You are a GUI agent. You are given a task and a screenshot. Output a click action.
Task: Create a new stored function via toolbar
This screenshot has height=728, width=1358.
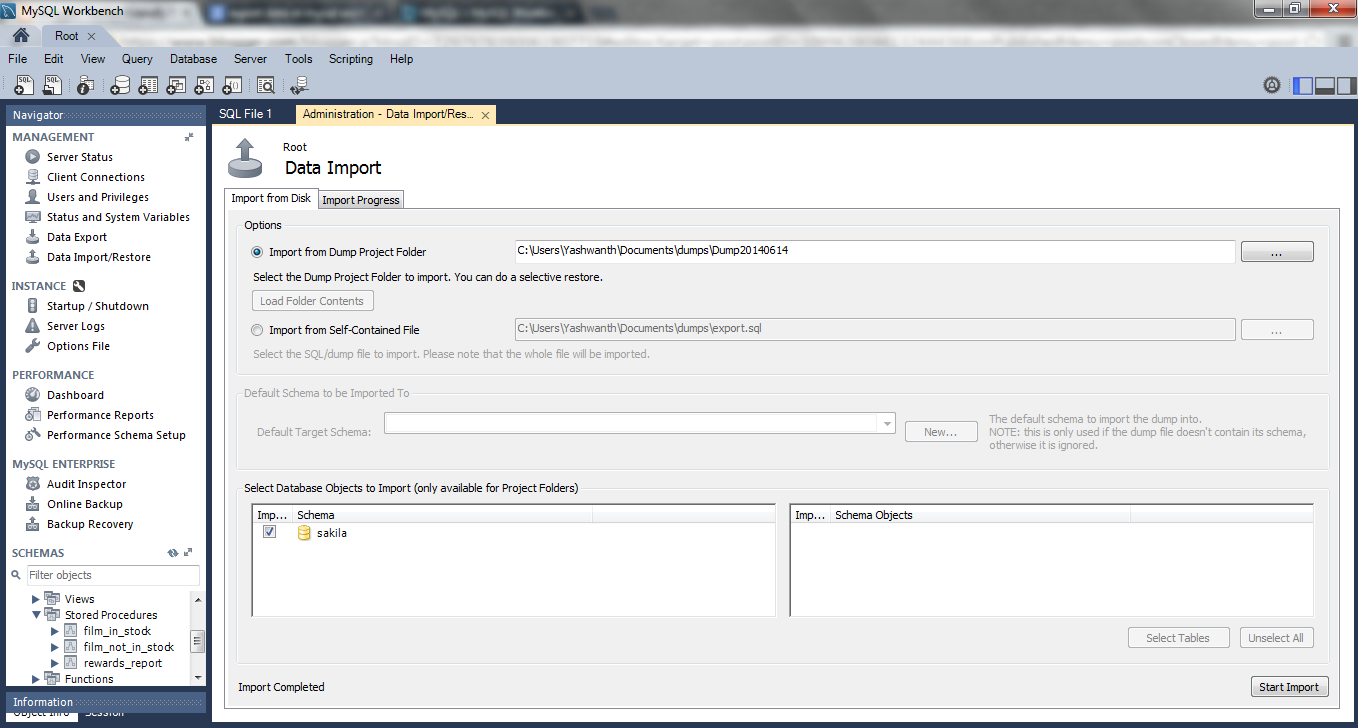231,85
